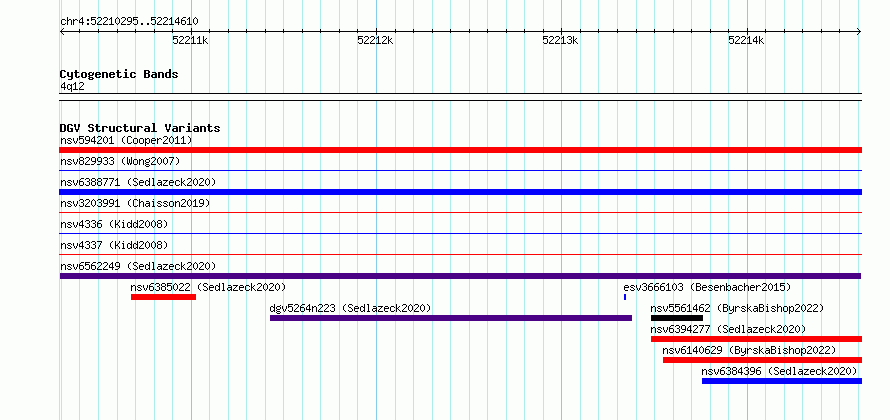Open nsv6388771 (Sedlazeck2020) label
Screen dimensions: 890x420
click(138, 182)
